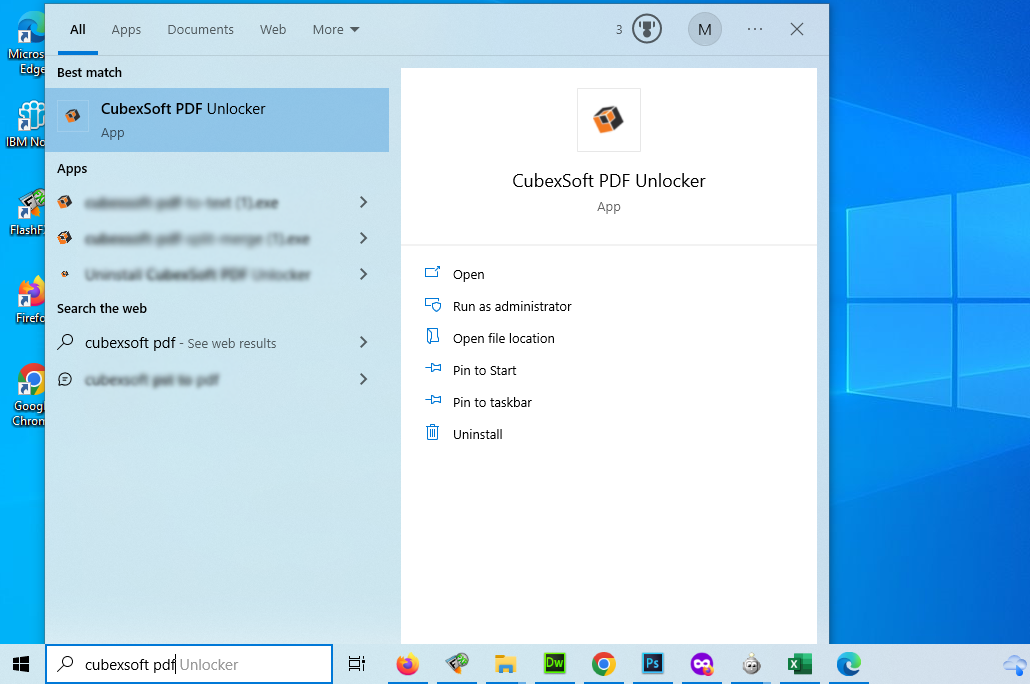Open the three-dots options menu
This screenshot has width=1030, height=684.
pyautogui.click(x=755, y=30)
